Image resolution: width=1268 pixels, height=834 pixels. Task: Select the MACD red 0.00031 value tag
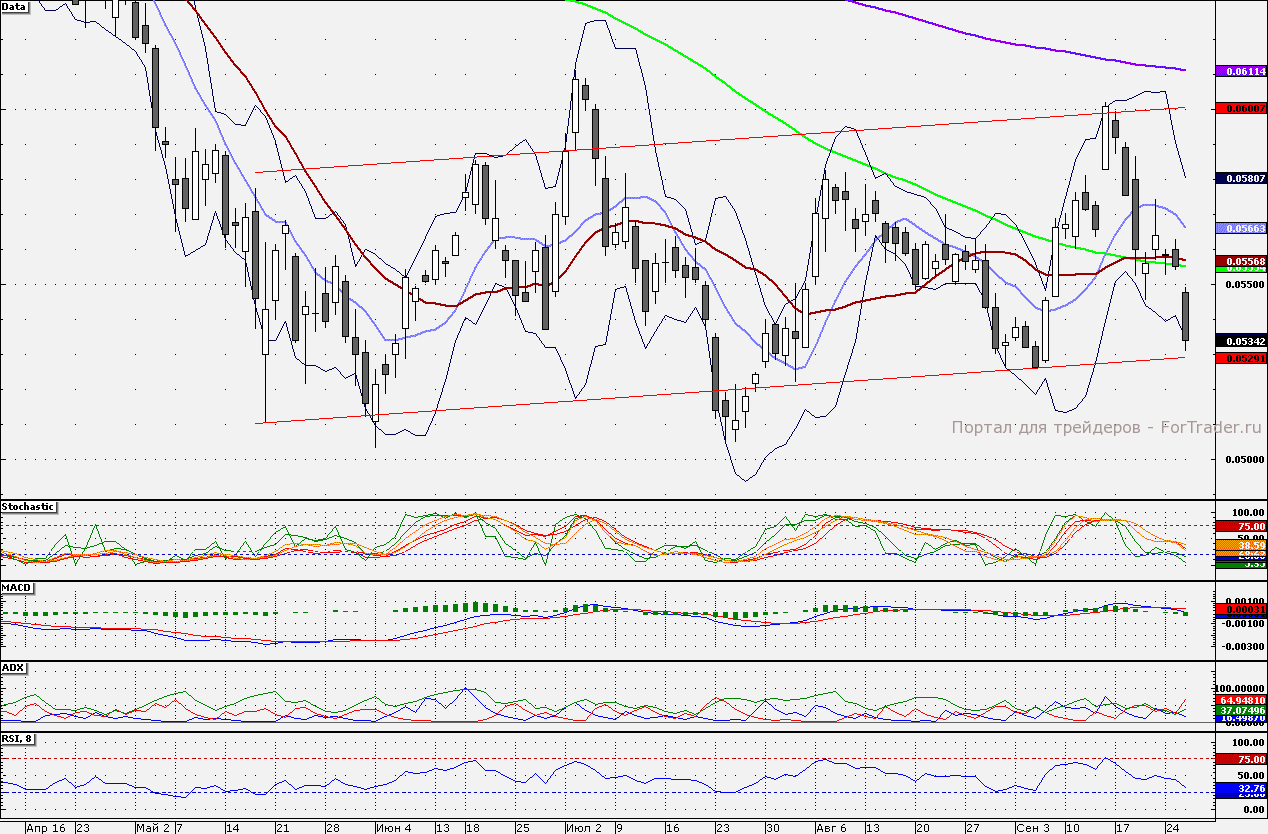[1241, 609]
